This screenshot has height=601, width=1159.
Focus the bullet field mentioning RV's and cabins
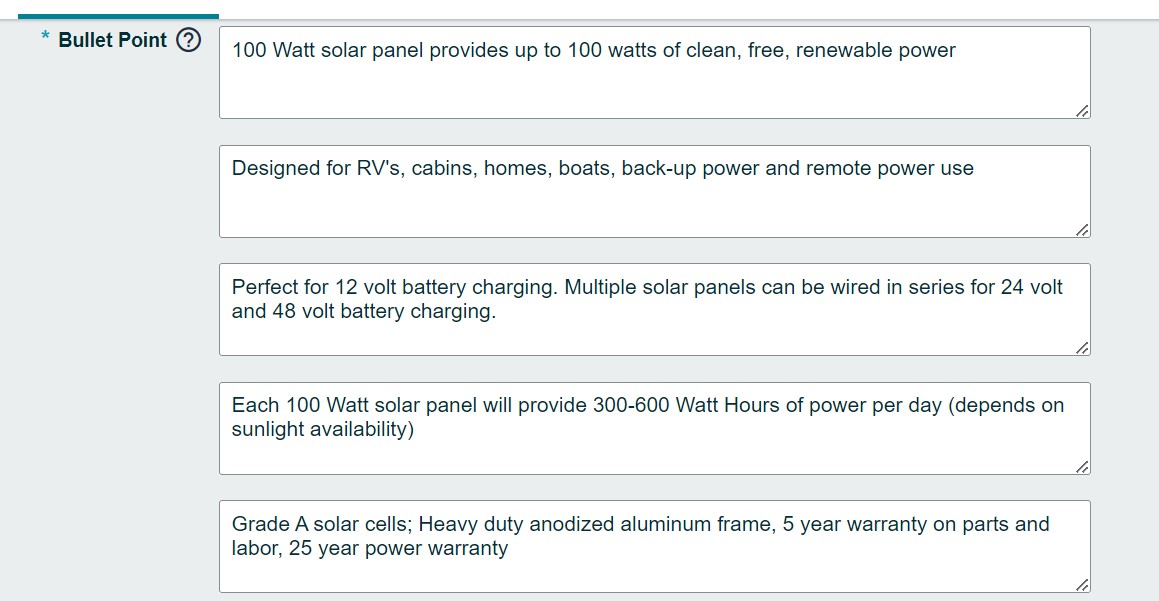(655, 191)
